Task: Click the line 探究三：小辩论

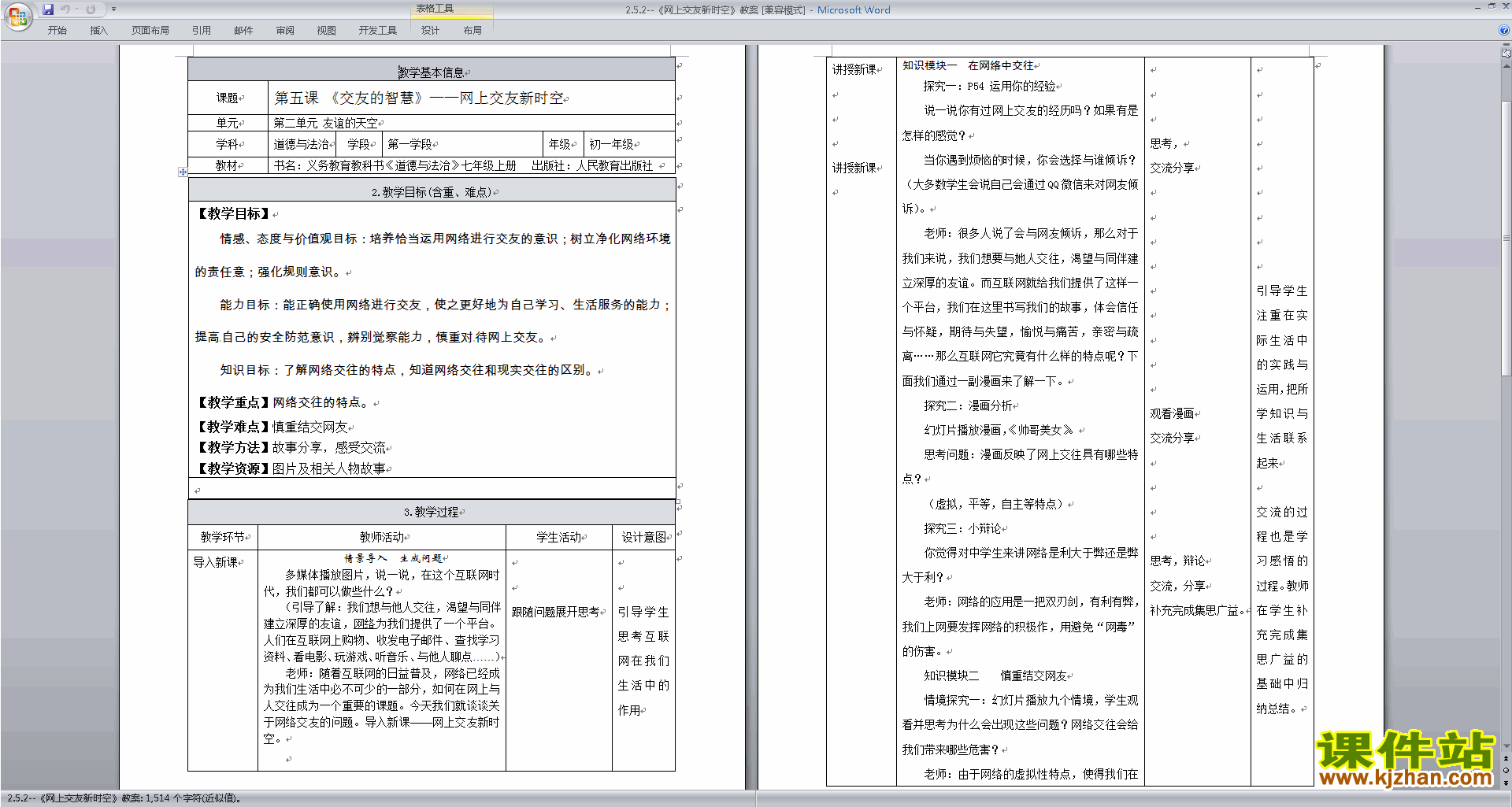Action: click(962, 528)
